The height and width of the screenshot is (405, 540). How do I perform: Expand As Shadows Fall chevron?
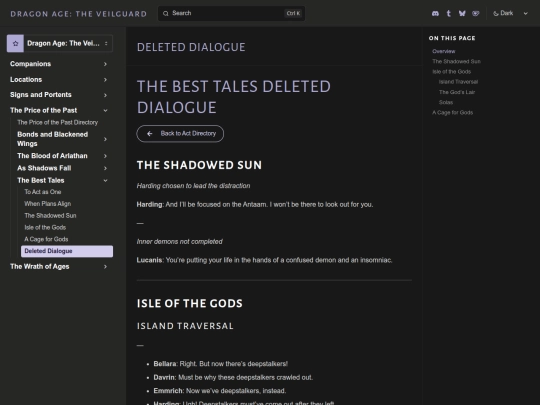[x=105, y=168]
